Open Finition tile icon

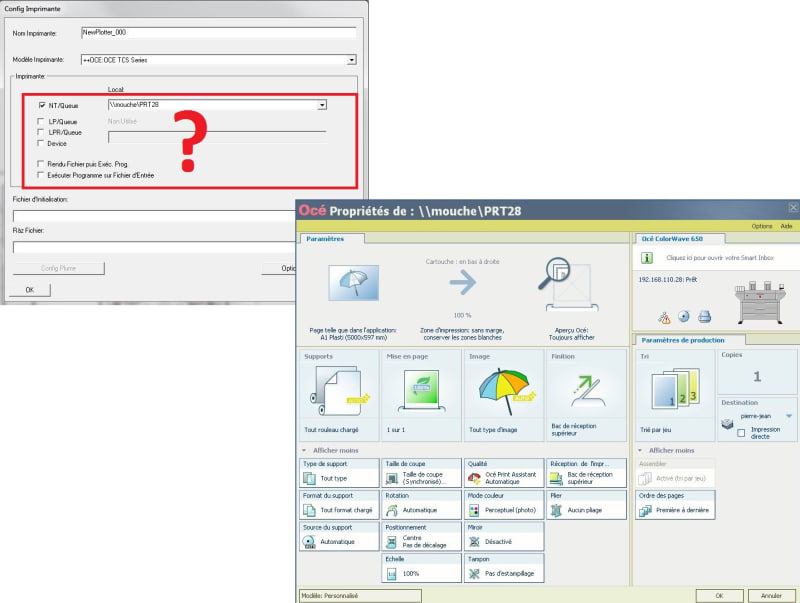point(586,394)
